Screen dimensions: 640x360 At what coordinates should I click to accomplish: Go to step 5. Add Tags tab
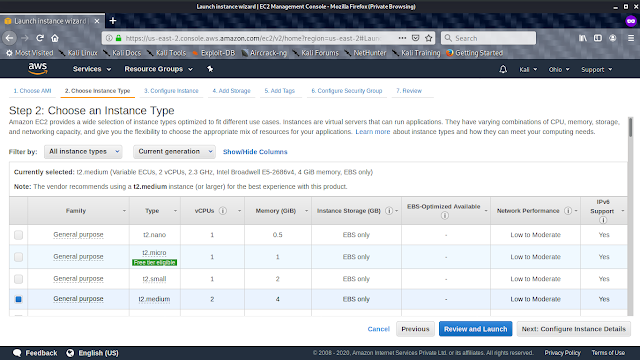click(x=279, y=91)
